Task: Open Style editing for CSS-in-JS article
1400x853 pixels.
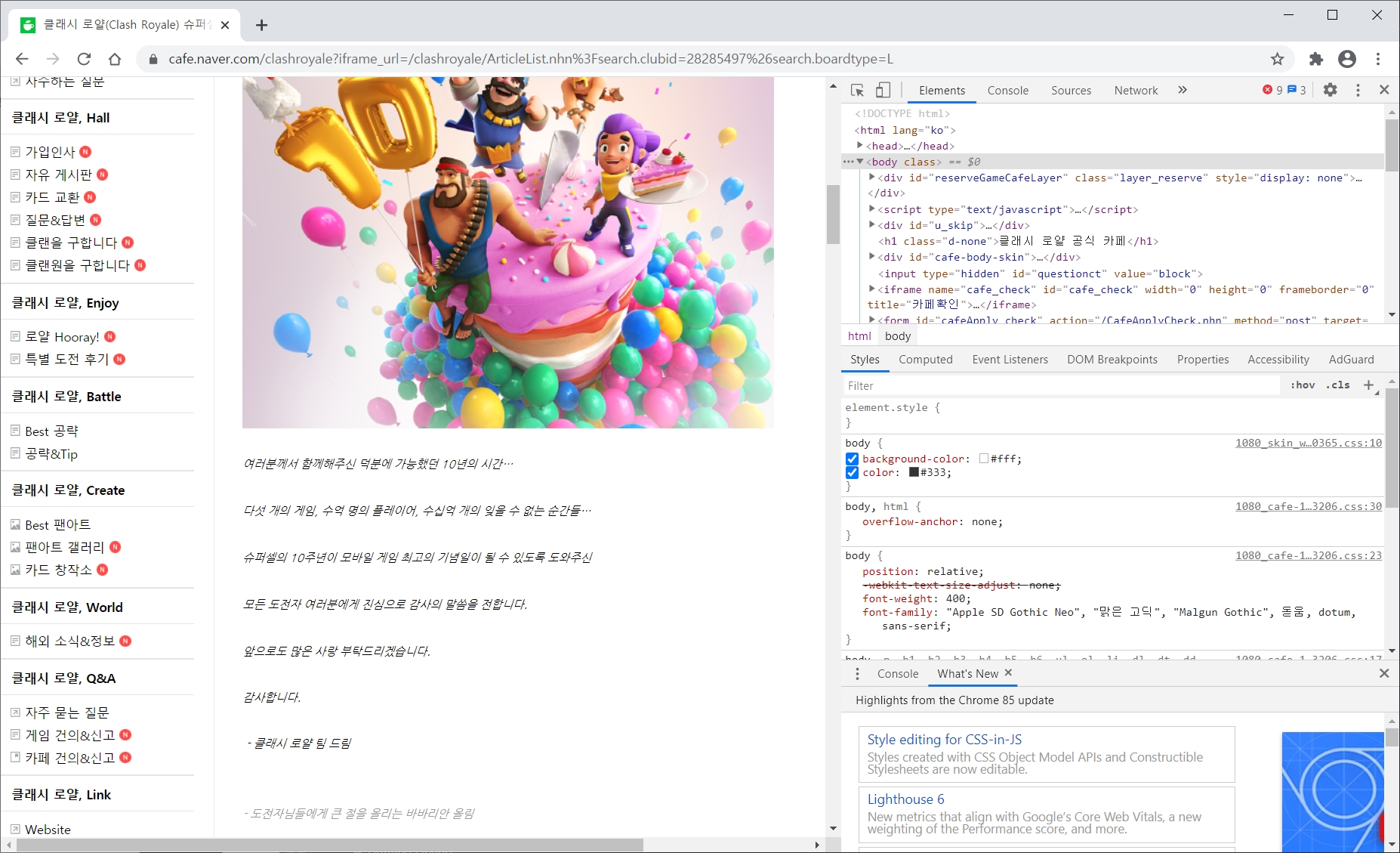Action: click(x=944, y=740)
